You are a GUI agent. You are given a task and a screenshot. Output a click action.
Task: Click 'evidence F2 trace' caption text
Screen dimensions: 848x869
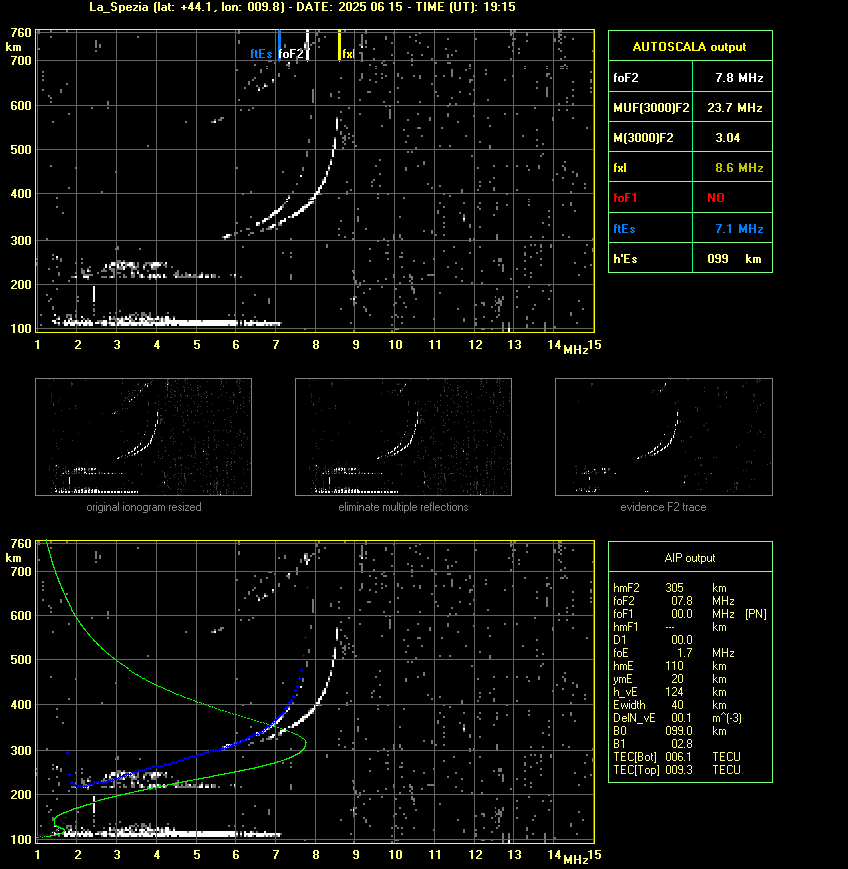[x=663, y=507]
